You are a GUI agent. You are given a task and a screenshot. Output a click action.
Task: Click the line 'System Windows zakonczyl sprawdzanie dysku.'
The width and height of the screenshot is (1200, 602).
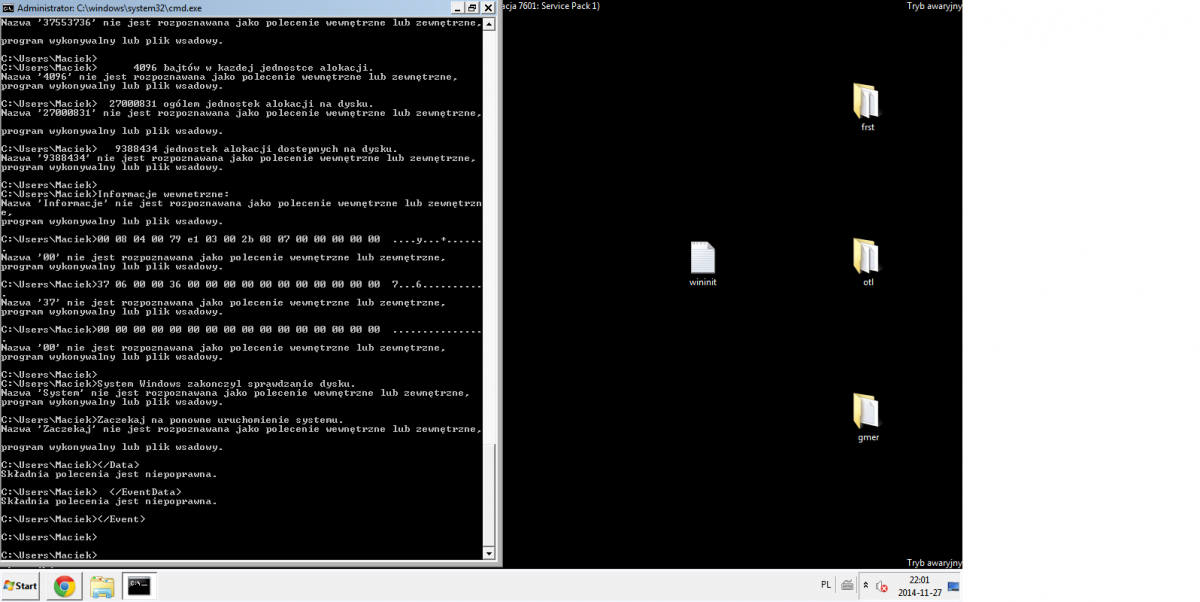[x=179, y=384]
